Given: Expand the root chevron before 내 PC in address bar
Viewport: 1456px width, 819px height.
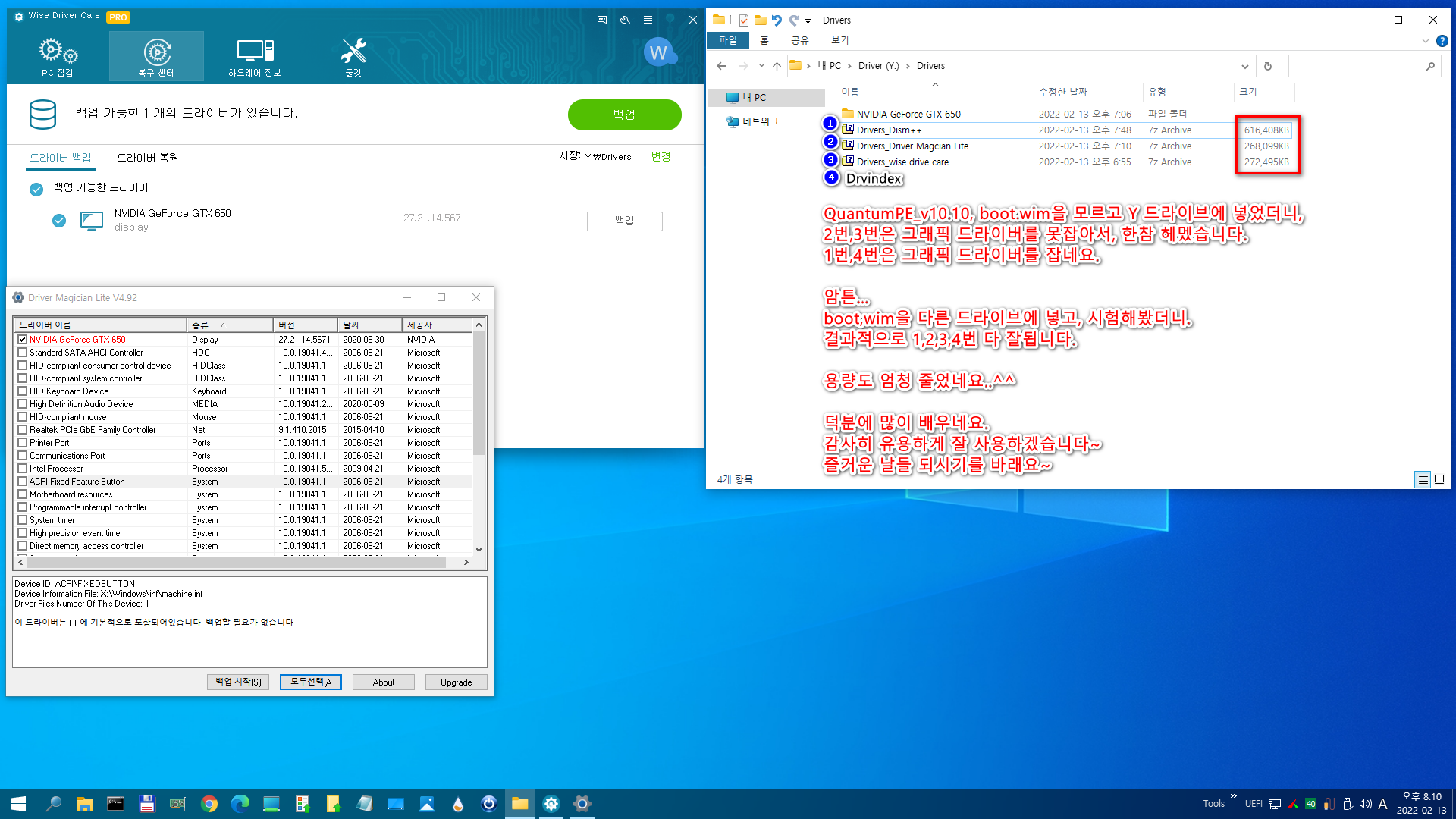Looking at the screenshot, I should [808, 66].
